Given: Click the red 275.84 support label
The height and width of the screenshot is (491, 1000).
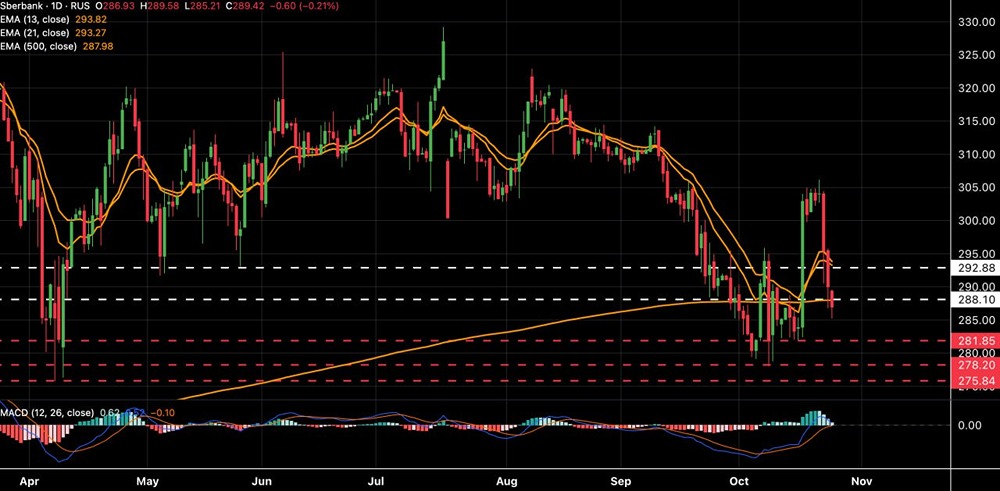Looking at the screenshot, I should [x=974, y=381].
